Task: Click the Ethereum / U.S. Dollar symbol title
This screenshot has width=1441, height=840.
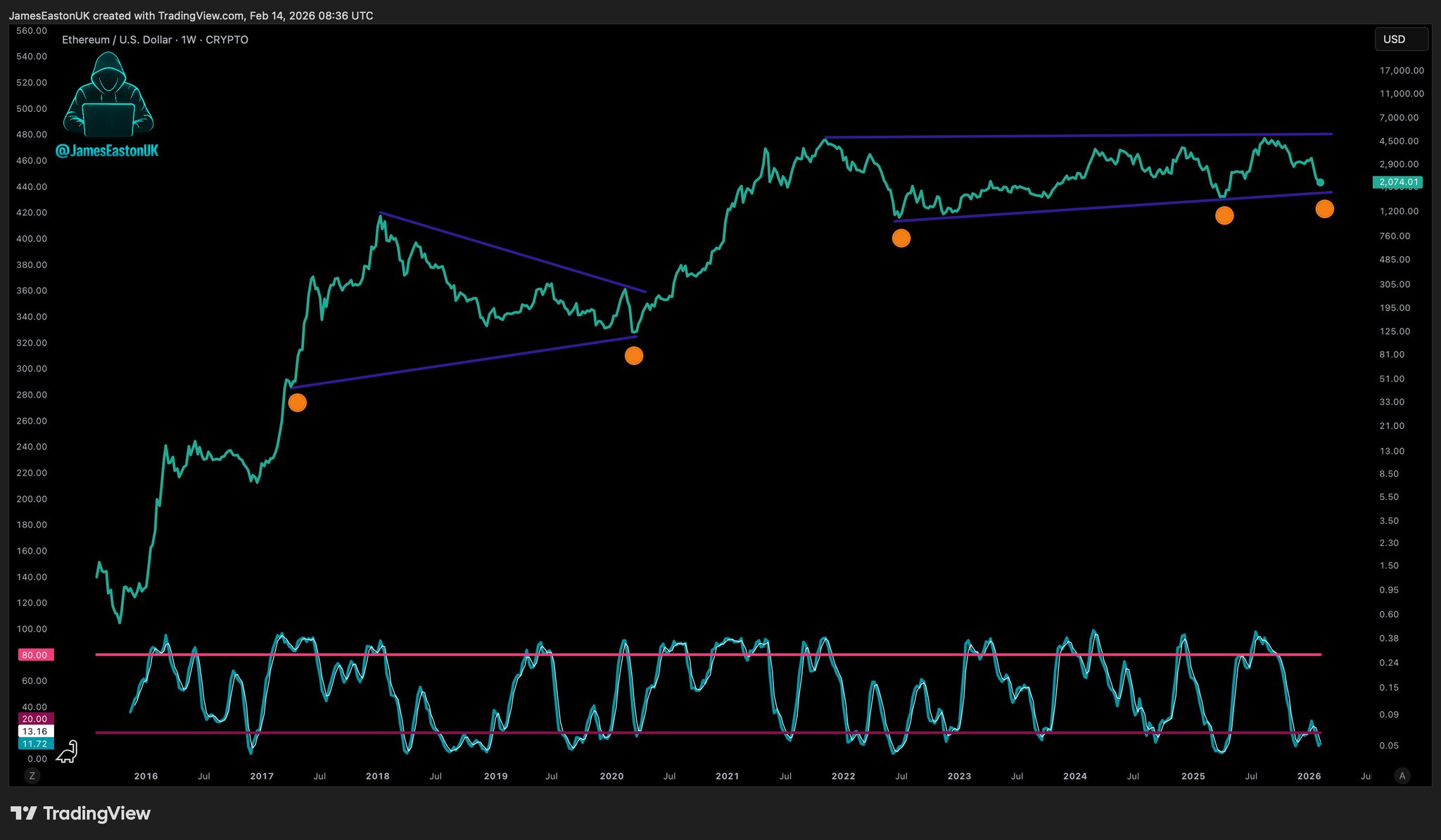Action: (x=117, y=40)
